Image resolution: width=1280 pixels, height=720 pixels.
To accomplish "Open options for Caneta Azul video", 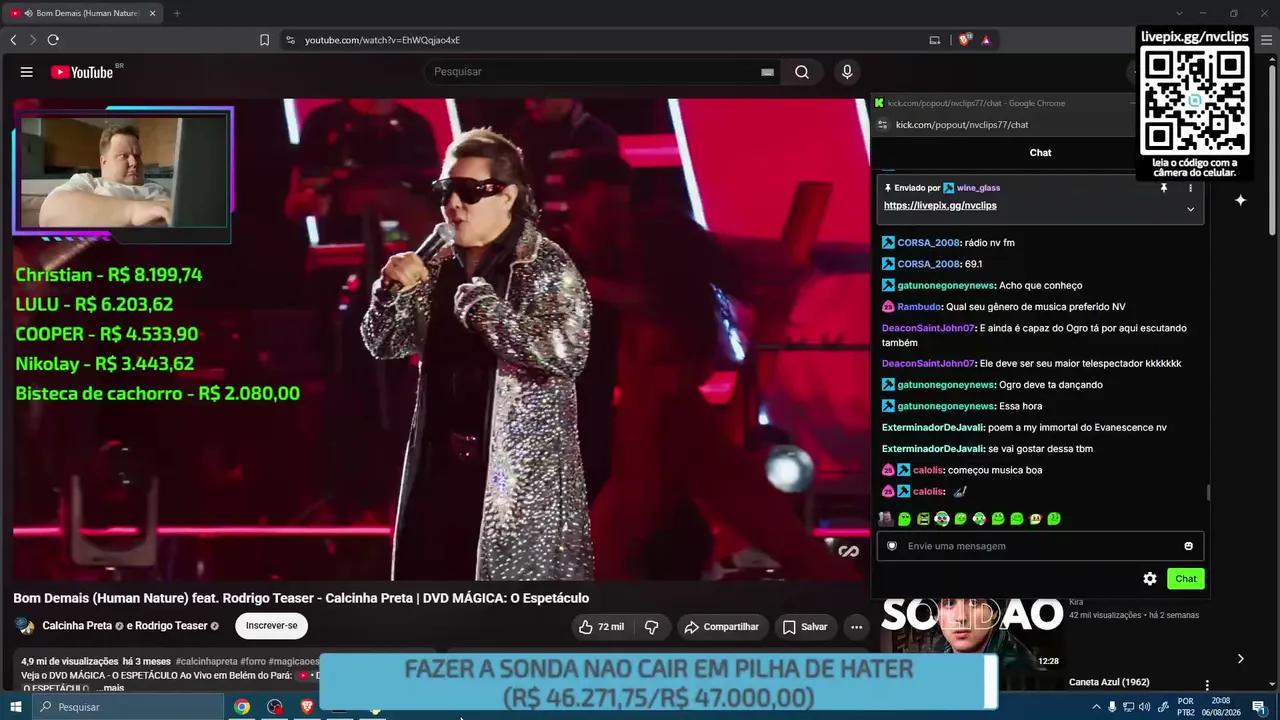I will 1207,685.
